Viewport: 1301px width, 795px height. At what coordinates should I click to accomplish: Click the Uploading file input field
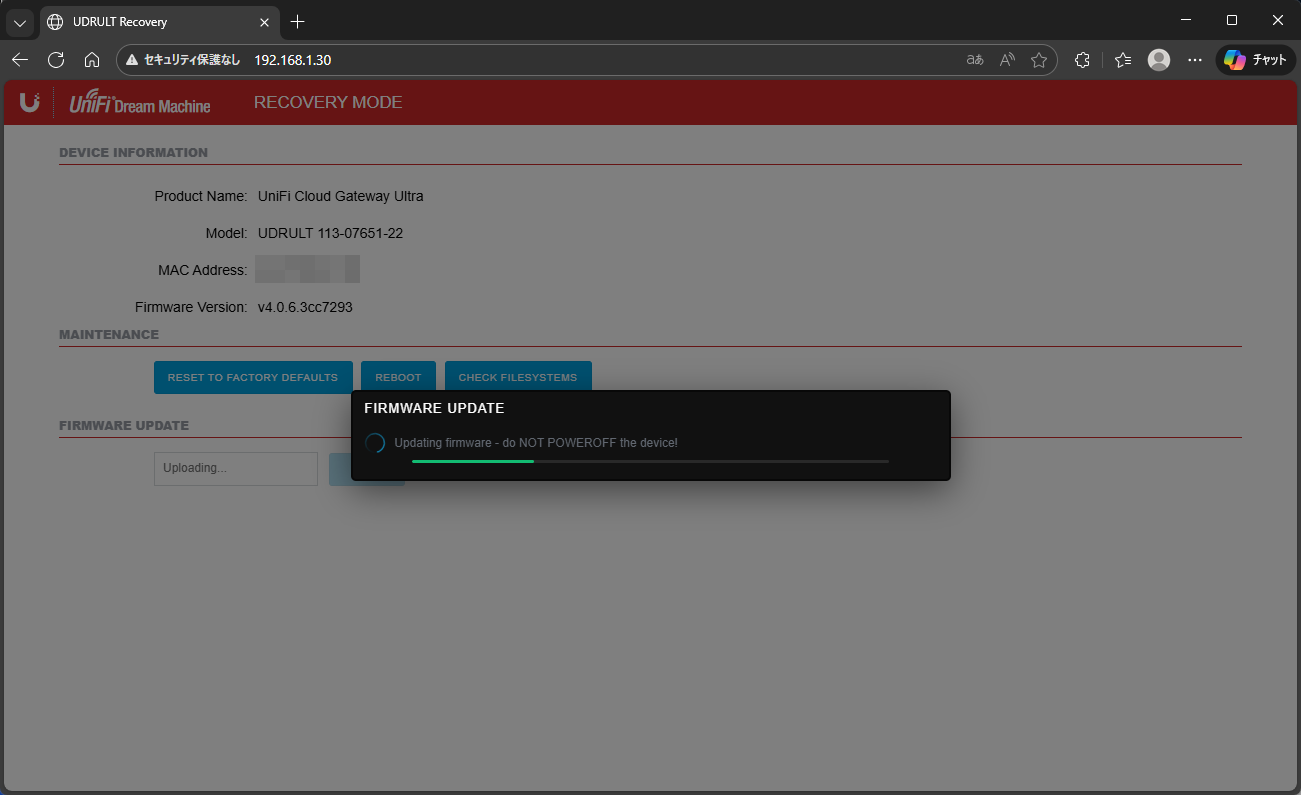236,468
